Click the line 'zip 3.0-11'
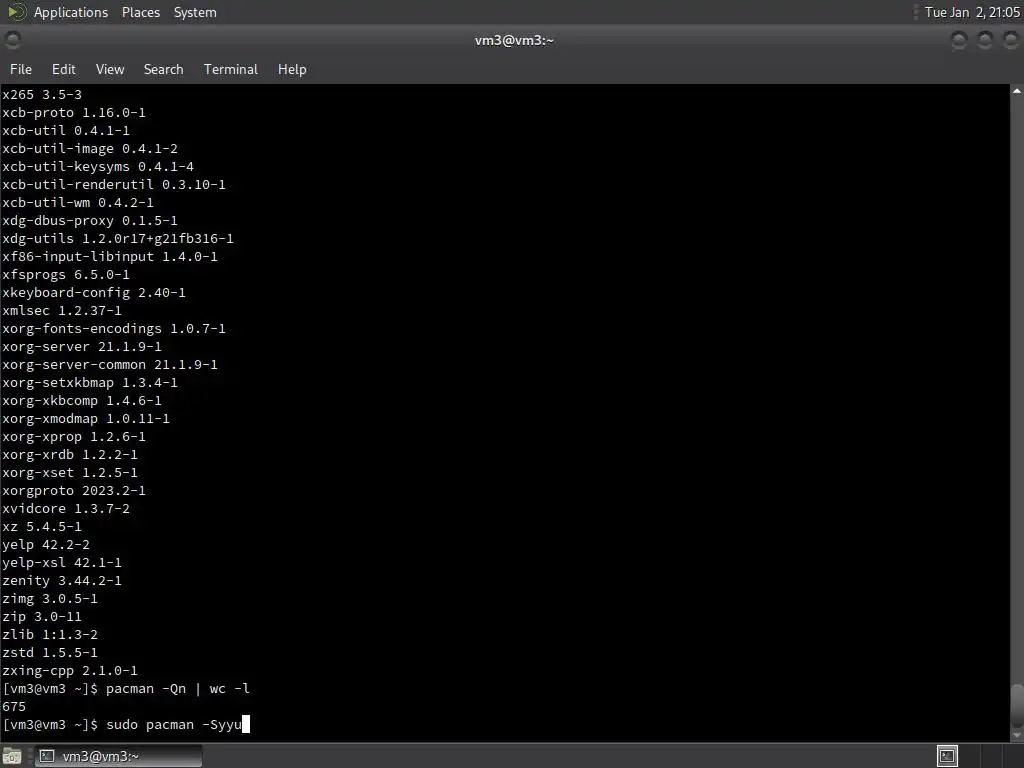The width and height of the screenshot is (1024, 768). click(42, 616)
